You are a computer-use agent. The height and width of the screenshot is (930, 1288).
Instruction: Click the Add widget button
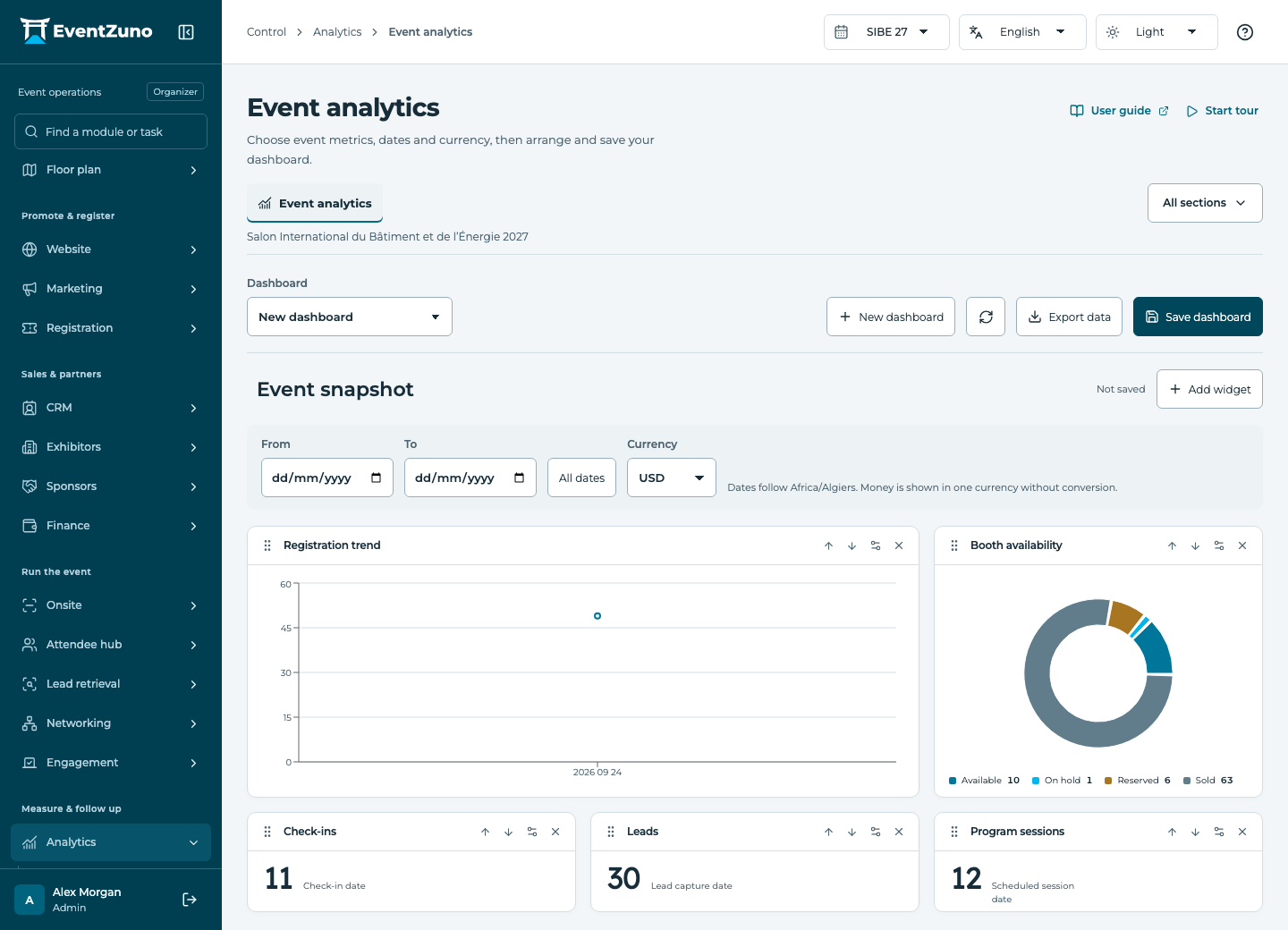click(x=1209, y=389)
